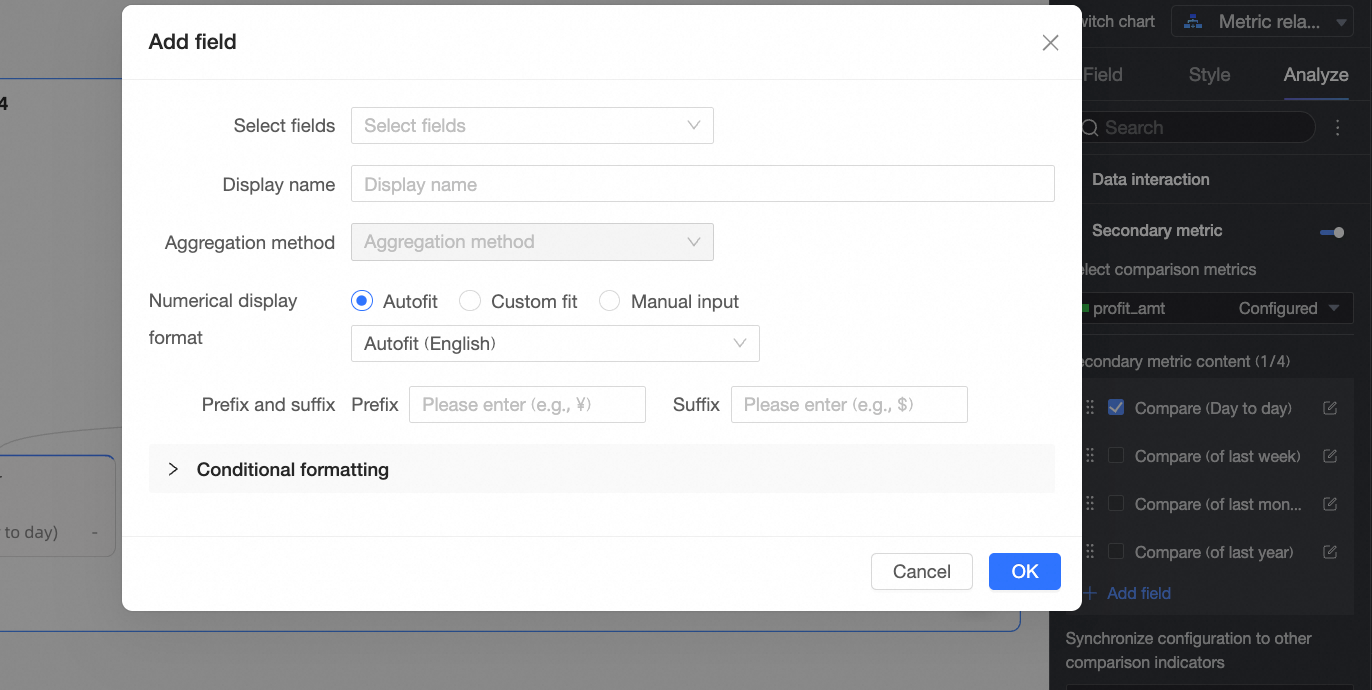This screenshot has height=690, width=1372.
Task: Click edit icon for Compare (of last week)
Action: [x=1330, y=456]
